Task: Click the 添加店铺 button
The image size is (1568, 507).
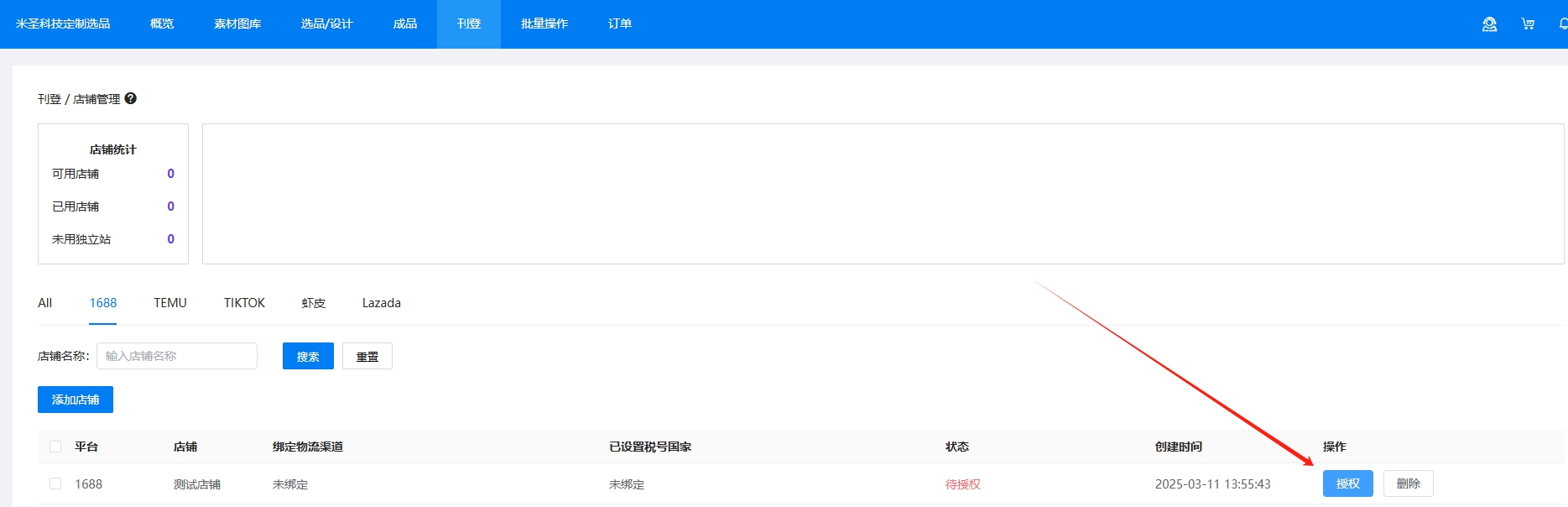Action: coord(76,400)
